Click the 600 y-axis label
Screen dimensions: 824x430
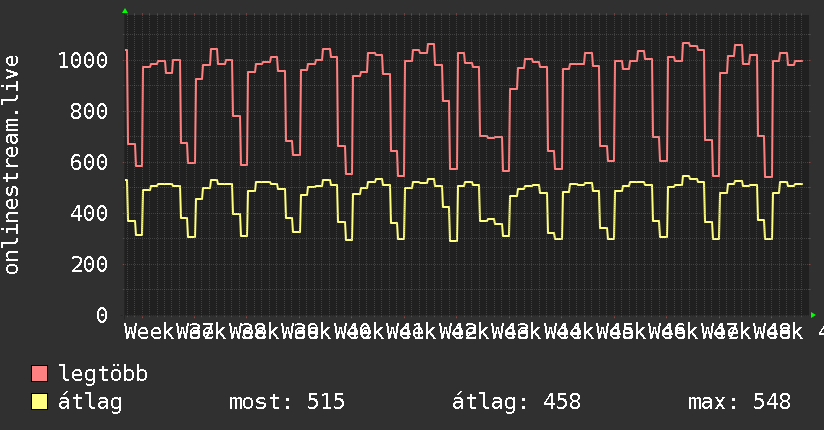[x=89, y=162]
